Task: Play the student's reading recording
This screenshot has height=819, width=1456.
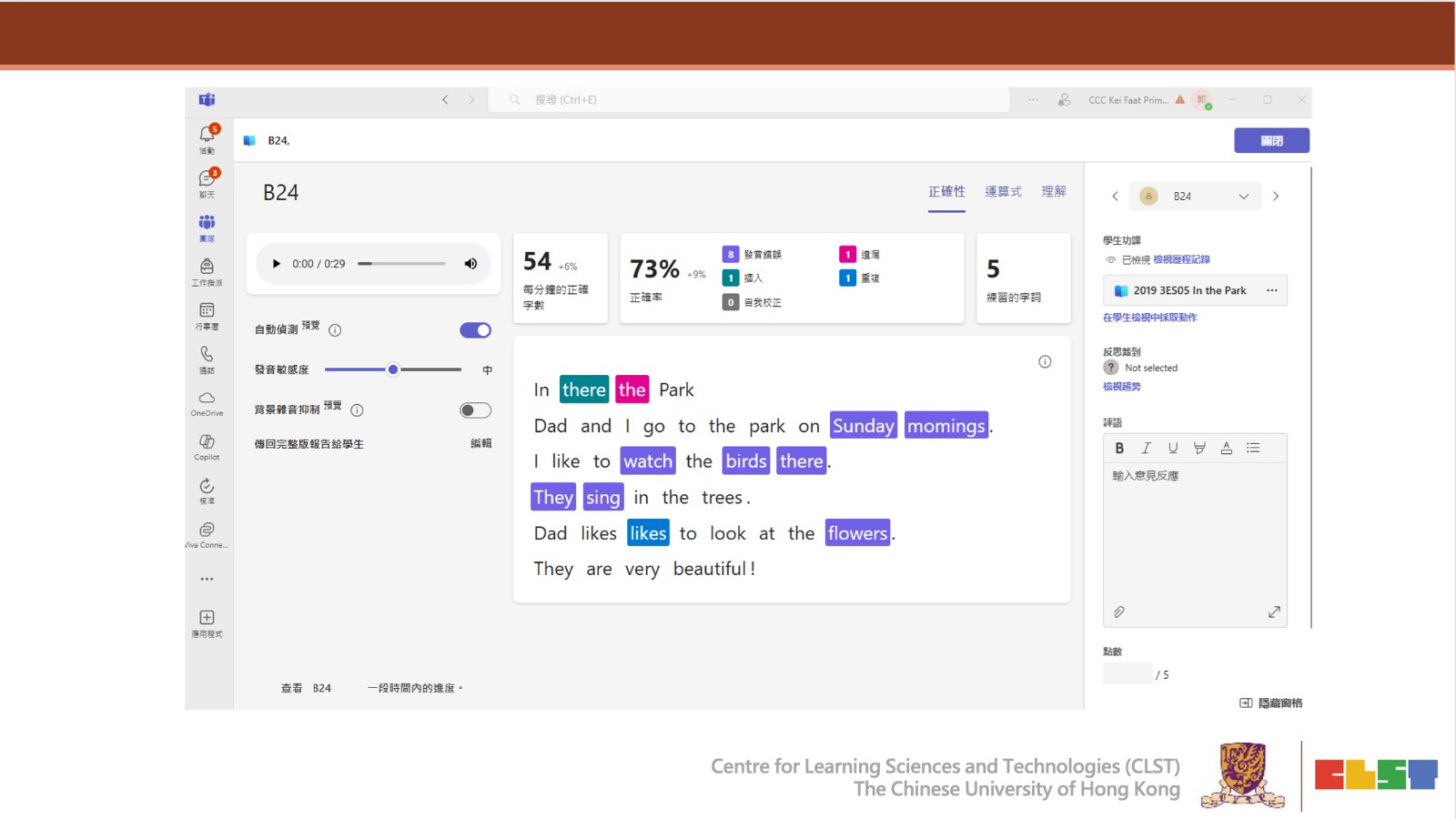Action: (277, 264)
